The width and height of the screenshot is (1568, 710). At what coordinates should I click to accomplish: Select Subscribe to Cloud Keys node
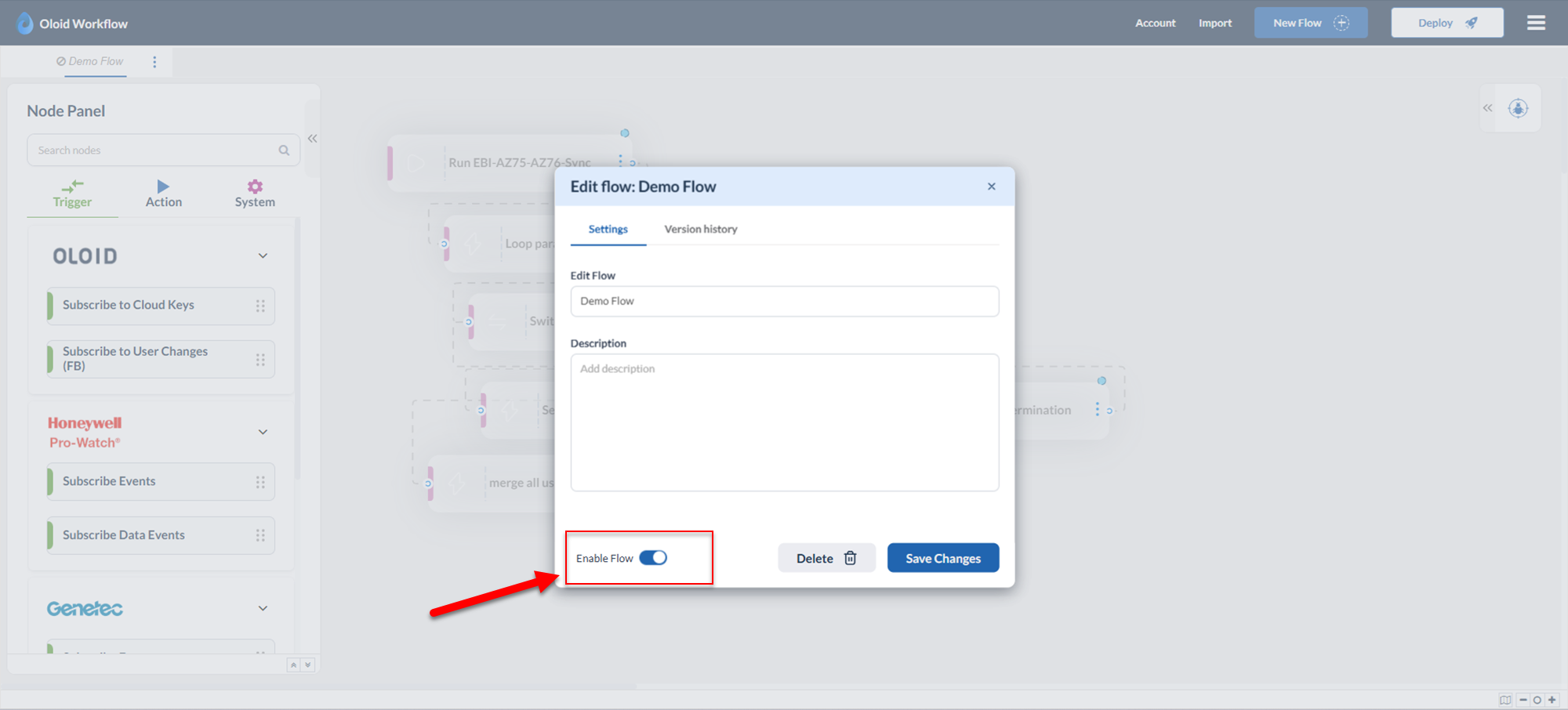coord(161,306)
